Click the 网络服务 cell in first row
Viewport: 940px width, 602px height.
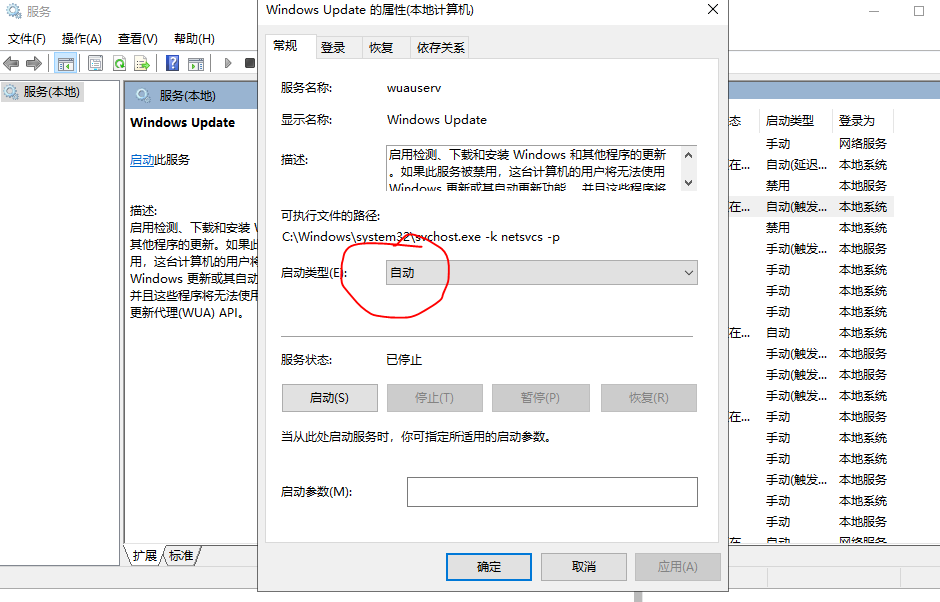(x=862, y=144)
